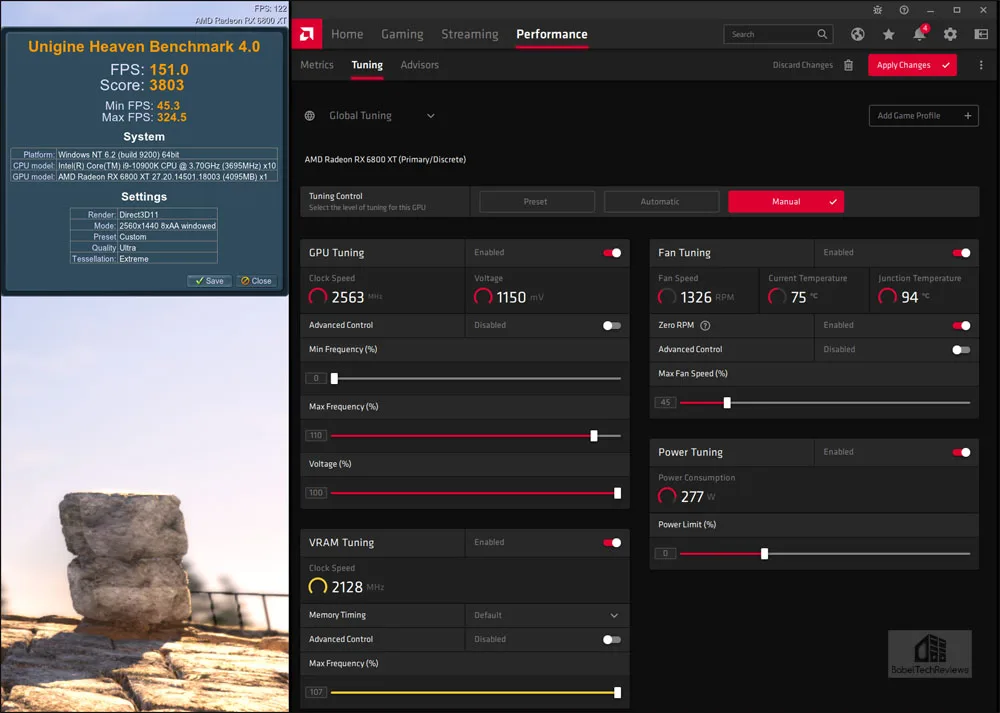Click the Add Game Profile button

923,115
